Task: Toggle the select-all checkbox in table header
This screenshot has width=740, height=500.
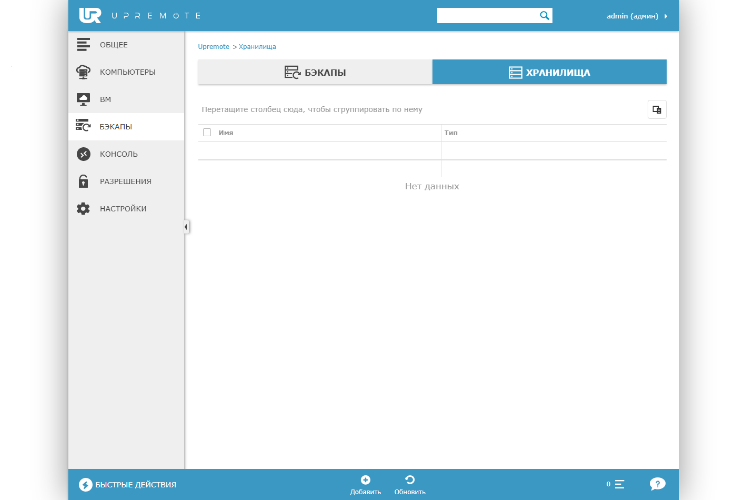Action: tap(207, 132)
